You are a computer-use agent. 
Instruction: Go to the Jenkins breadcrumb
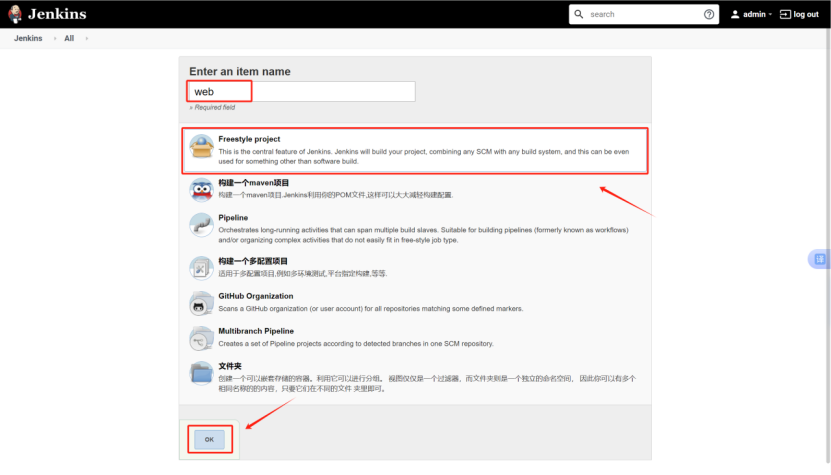[28, 38]
